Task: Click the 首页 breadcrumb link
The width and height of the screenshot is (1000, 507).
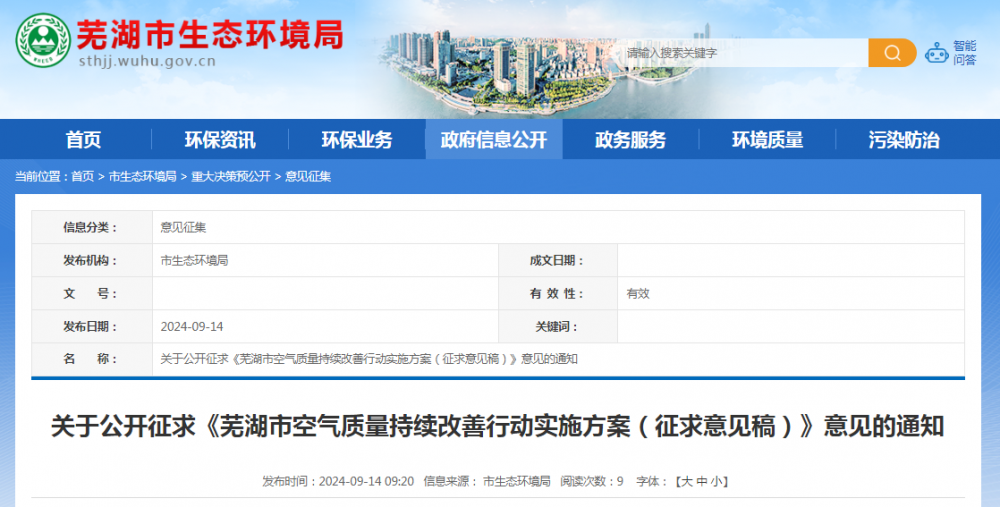Action: (82, 177)
